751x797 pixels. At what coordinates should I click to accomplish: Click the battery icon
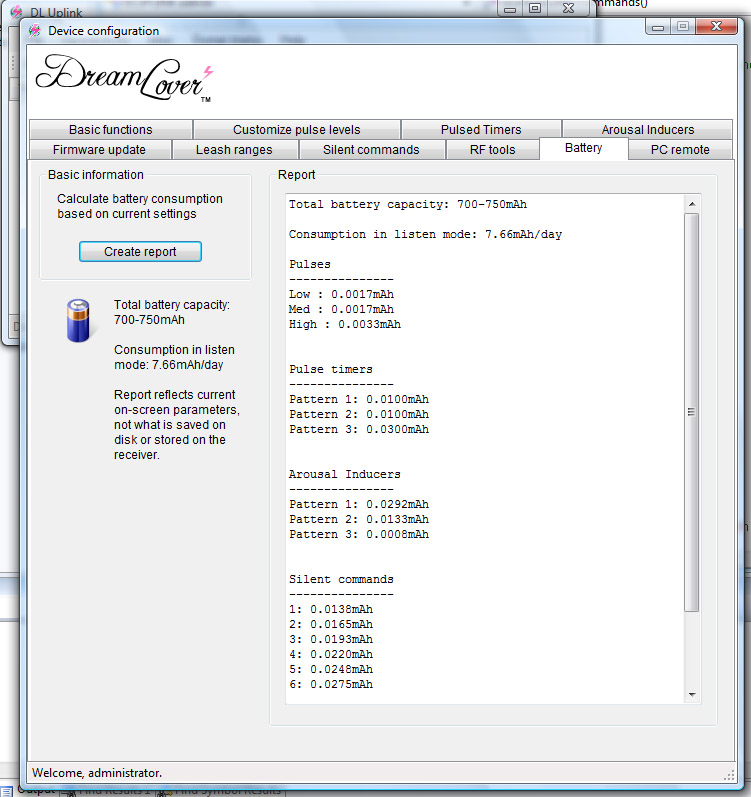pyautogui.click(x=78, y=321)
